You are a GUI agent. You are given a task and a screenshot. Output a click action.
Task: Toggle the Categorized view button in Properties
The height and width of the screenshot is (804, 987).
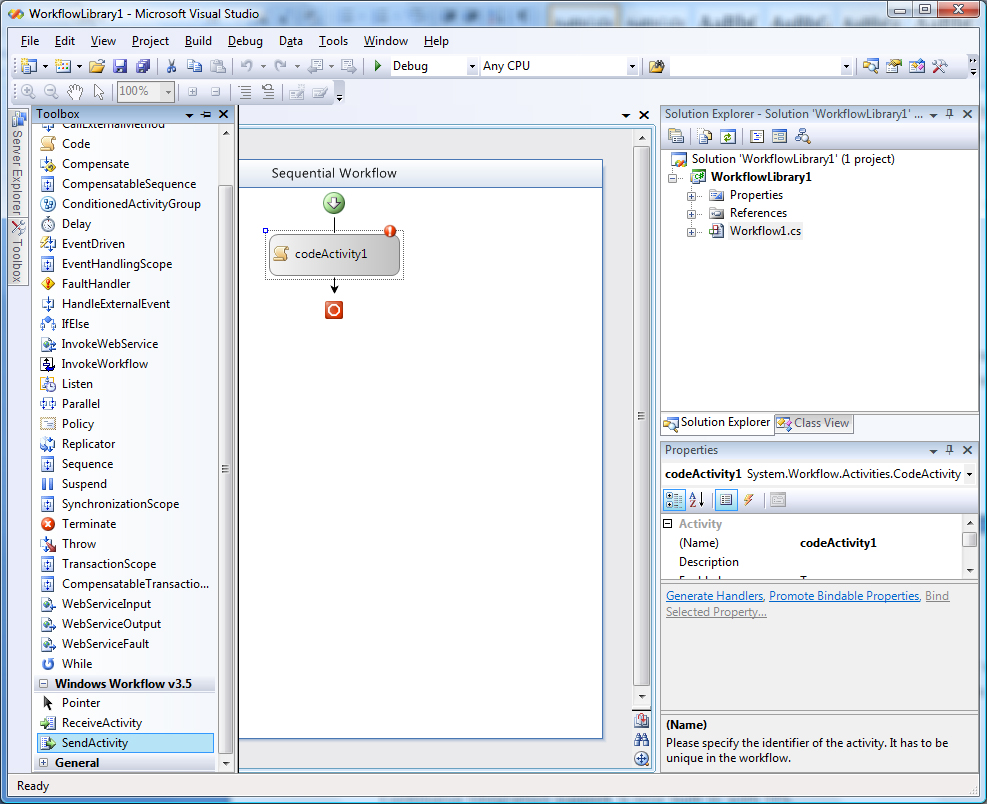pyautogui.click(x=675, y=500)
